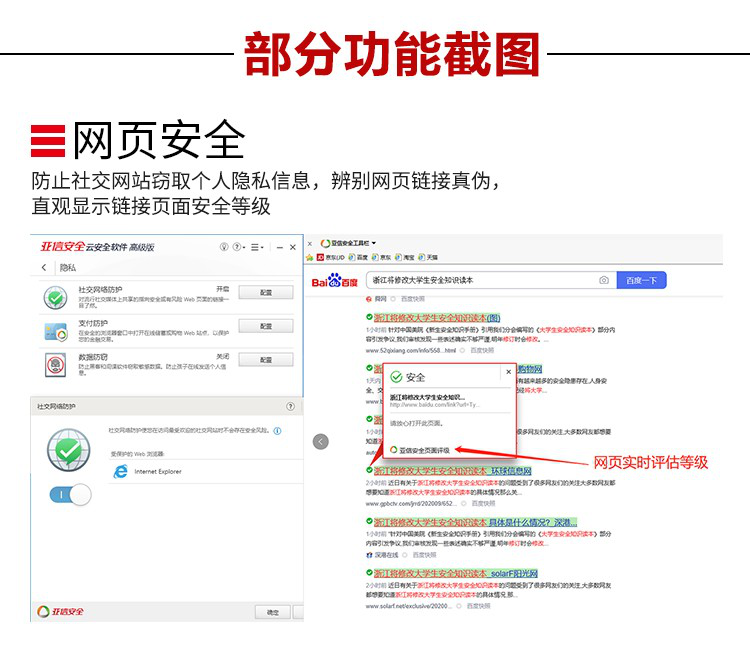The image size is (750, 654).
Task: Open the hamburger menu dropdown in title bar
Action: pos(258,247)
